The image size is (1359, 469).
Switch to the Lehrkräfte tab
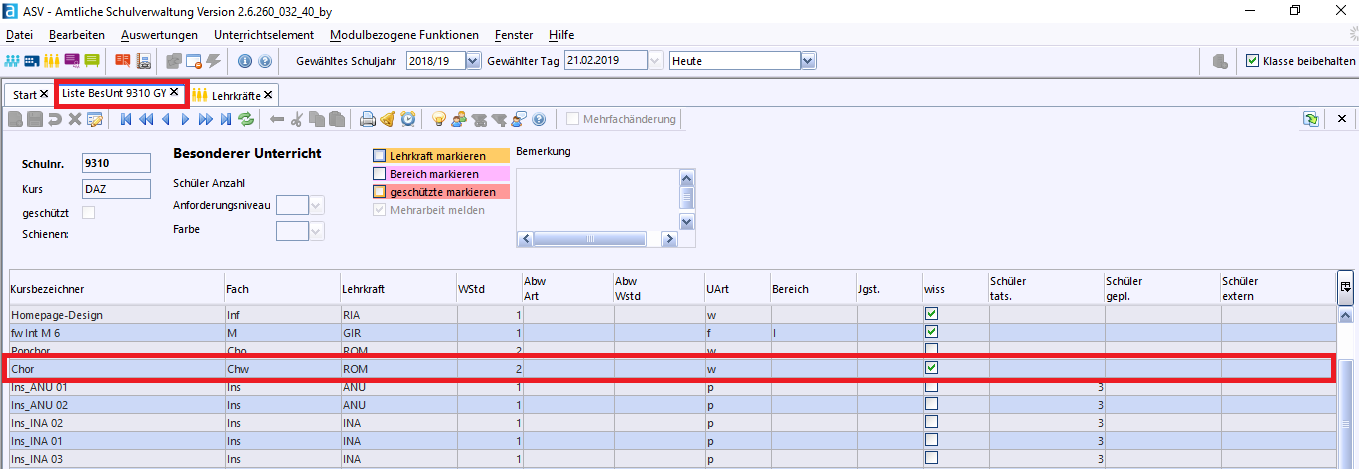pos(236,95)
